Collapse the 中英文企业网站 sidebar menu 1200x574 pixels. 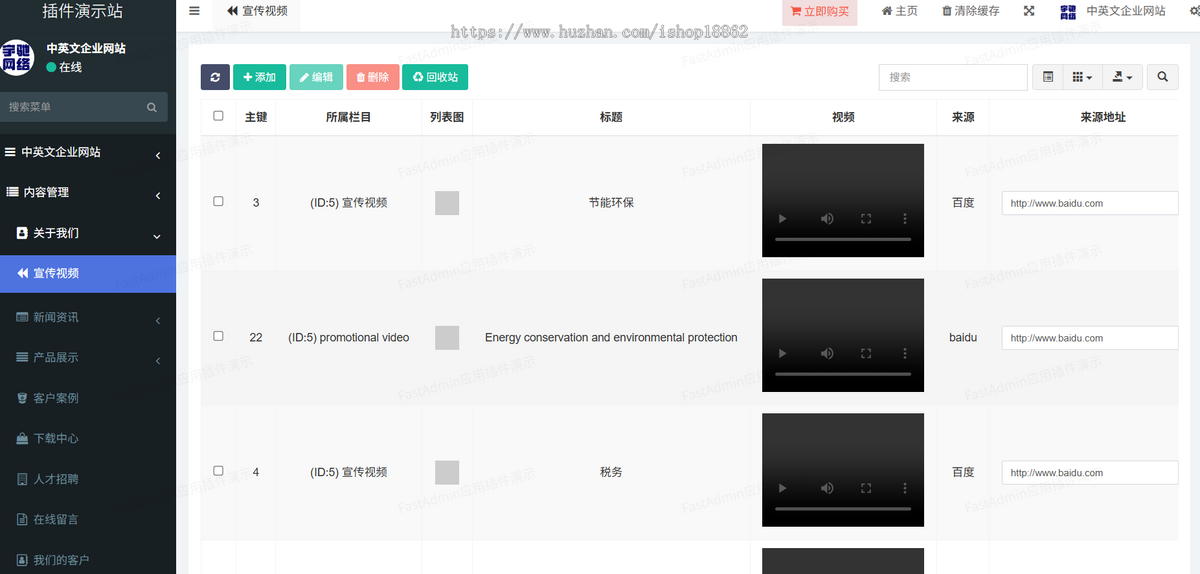(x=88, y=153)
